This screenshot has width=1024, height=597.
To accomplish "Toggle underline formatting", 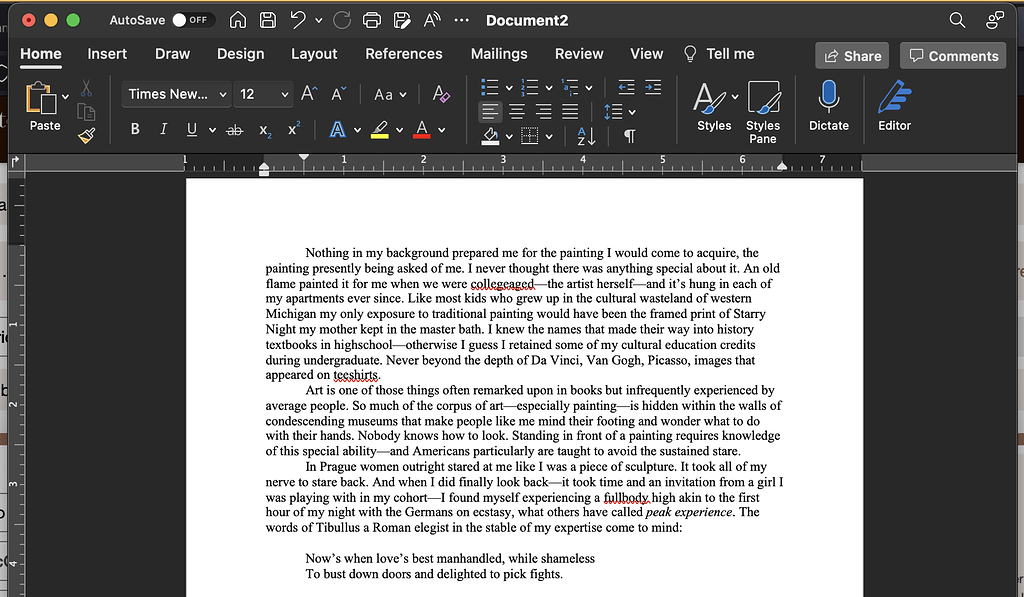I will point(191,129).
